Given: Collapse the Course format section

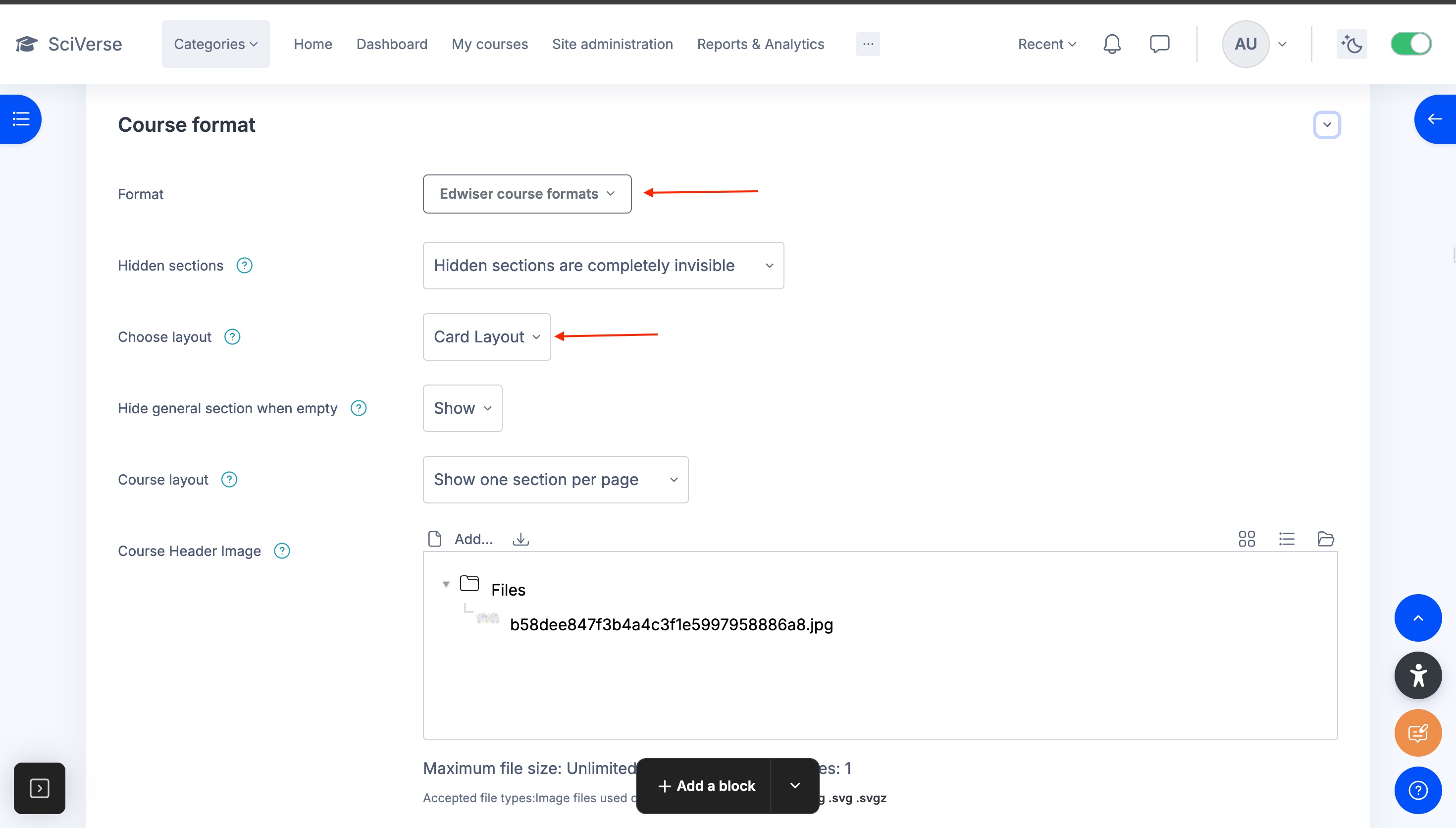Looking at the screenshot, I should (1326, 124).
